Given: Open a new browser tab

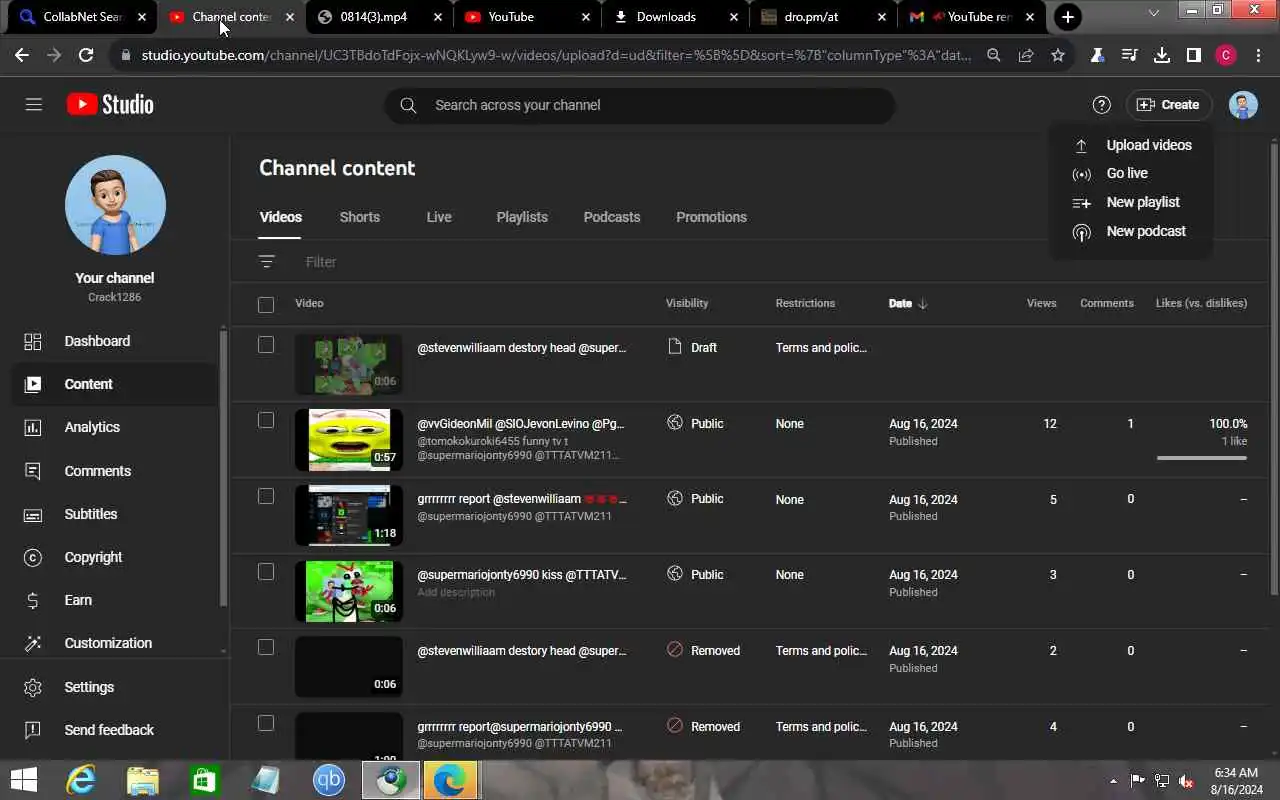Looking at the screenshot, I should (1068, 17).
